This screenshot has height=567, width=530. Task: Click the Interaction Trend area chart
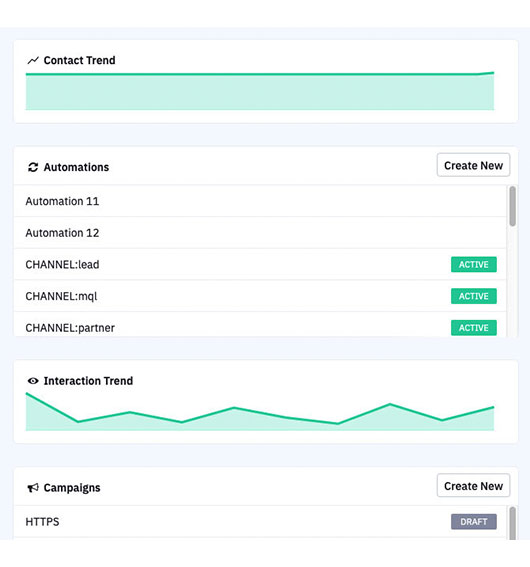coord(260,412)
